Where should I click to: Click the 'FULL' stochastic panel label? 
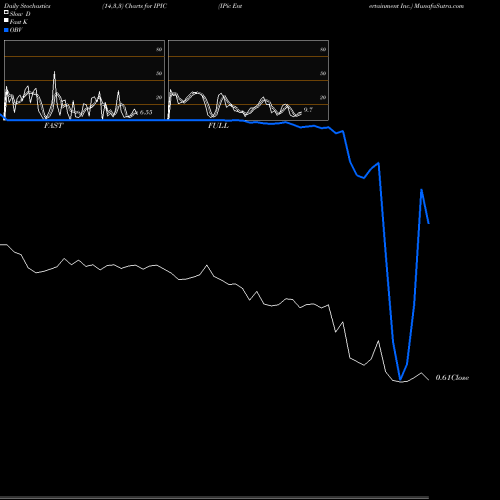[x=218, y=125]
